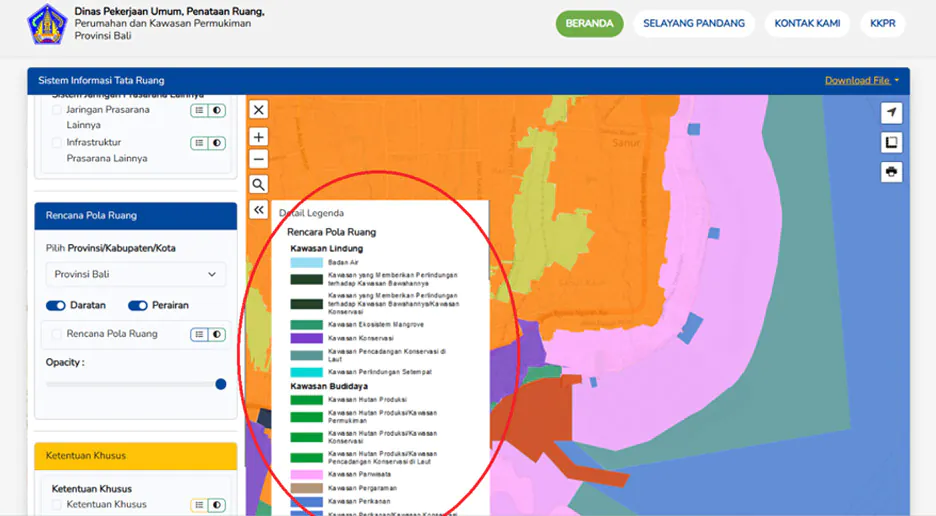Click the Badan Air light-blue legend swatch
The height and width of the screenshot is (516, 936).
tap(306, 263)
